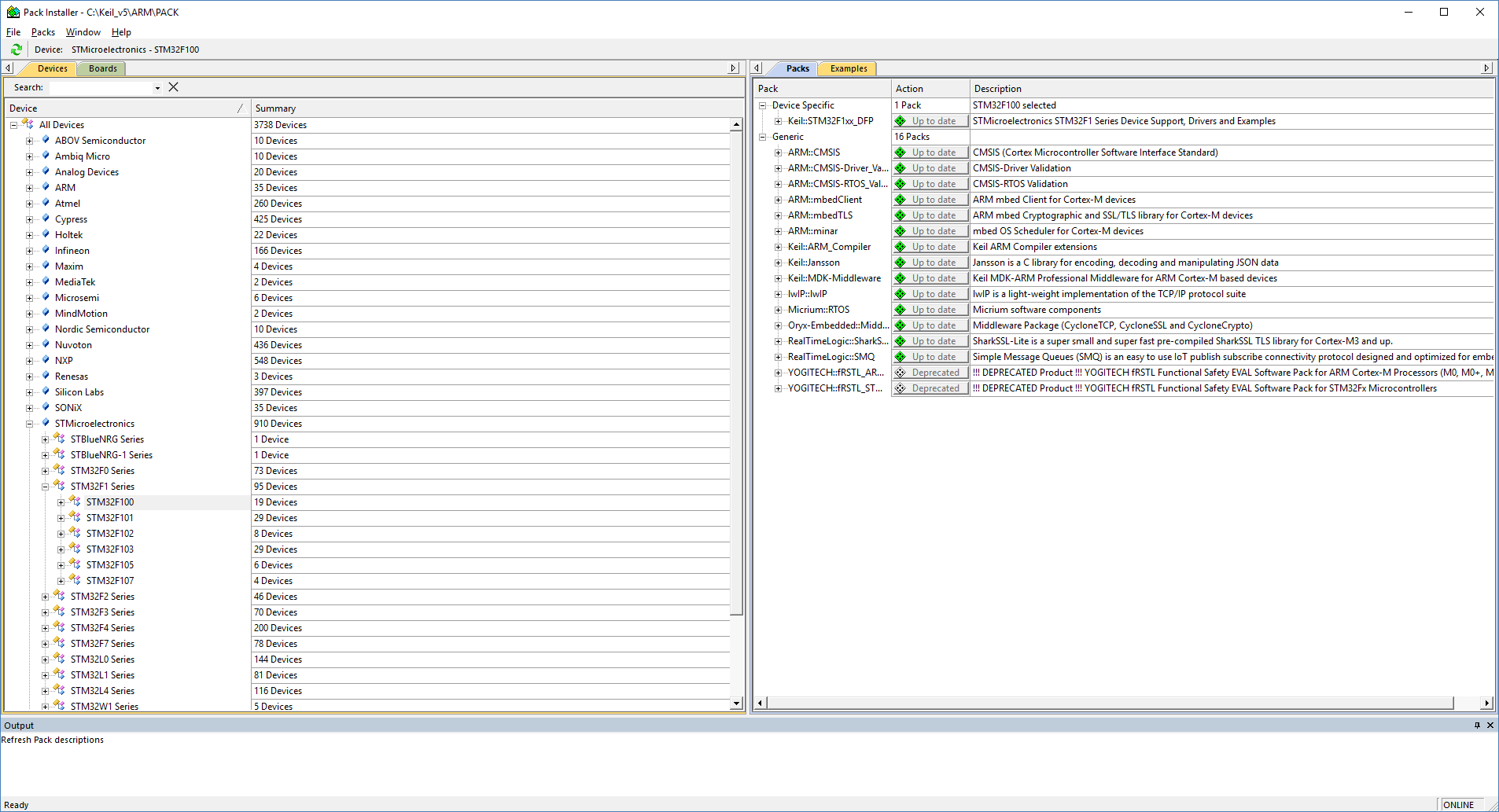Click status icon for lwIP::lwIP pack

coord(901,294)
